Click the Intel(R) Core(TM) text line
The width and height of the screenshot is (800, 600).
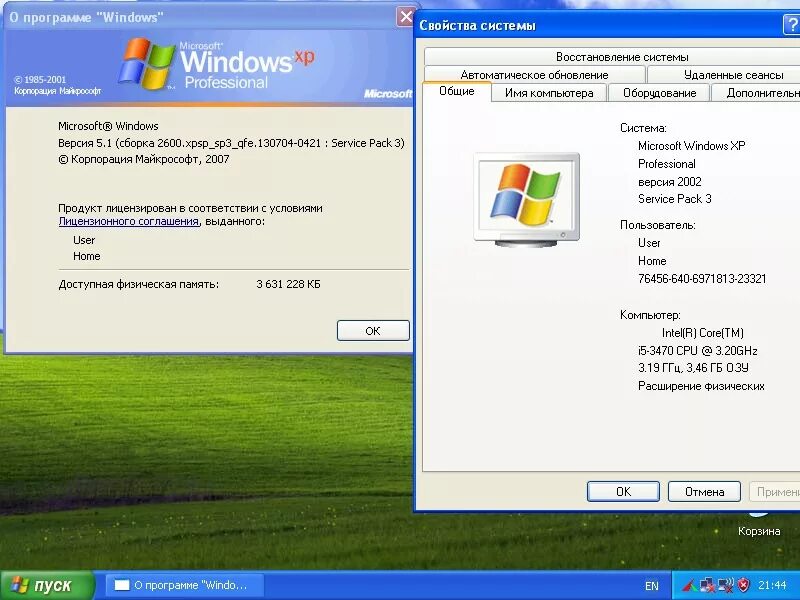(703, 333)
